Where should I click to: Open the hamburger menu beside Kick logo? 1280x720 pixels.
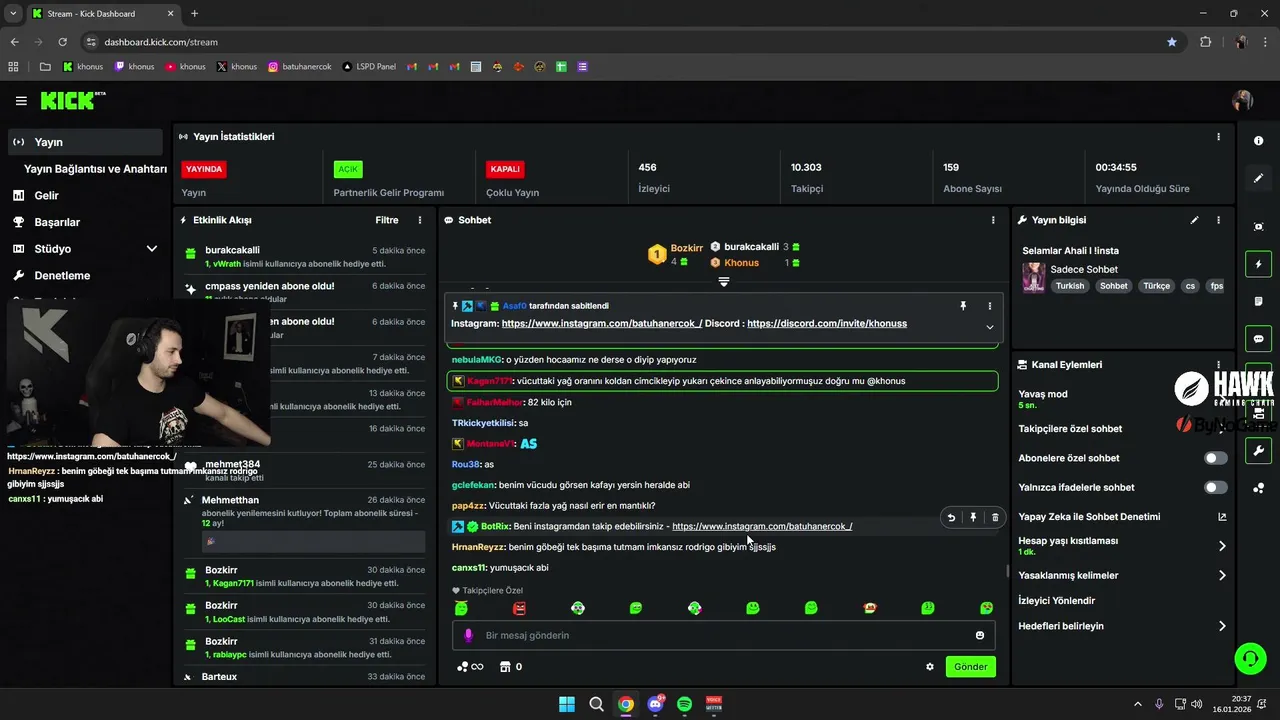(x=21, y=101)
